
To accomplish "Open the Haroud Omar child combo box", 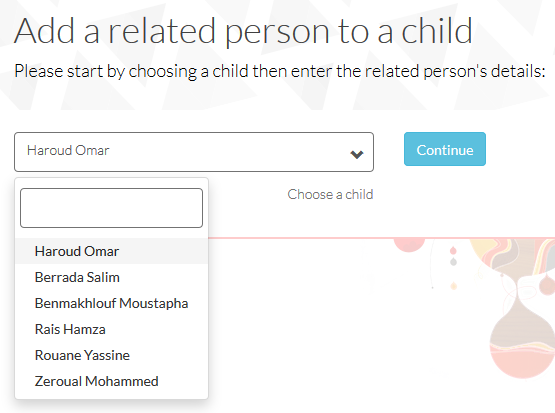I will coord(194,152).
